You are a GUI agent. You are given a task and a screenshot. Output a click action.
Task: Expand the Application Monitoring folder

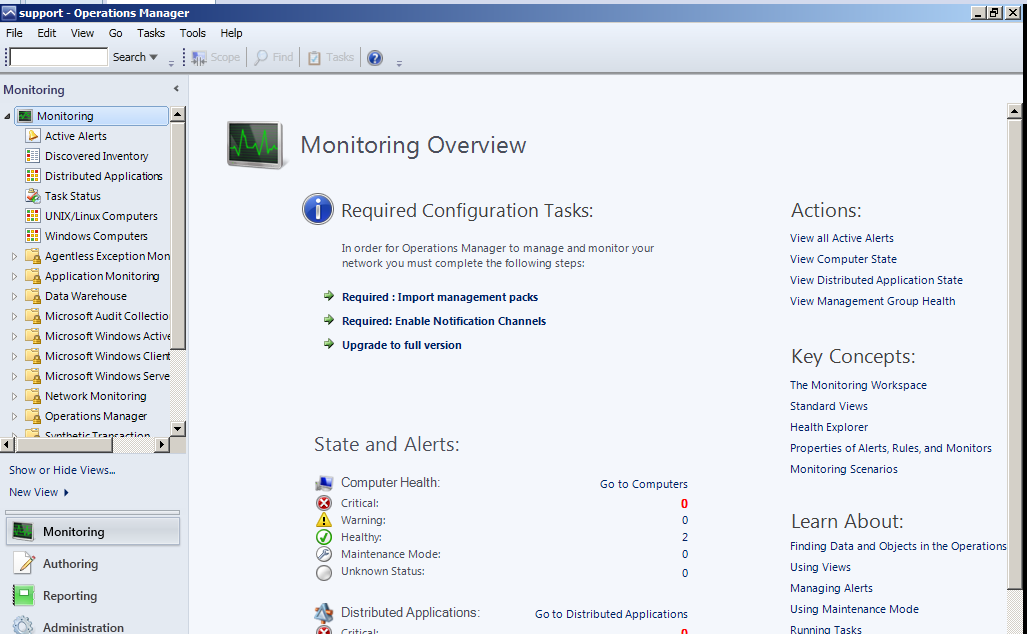tap(14, 276)
